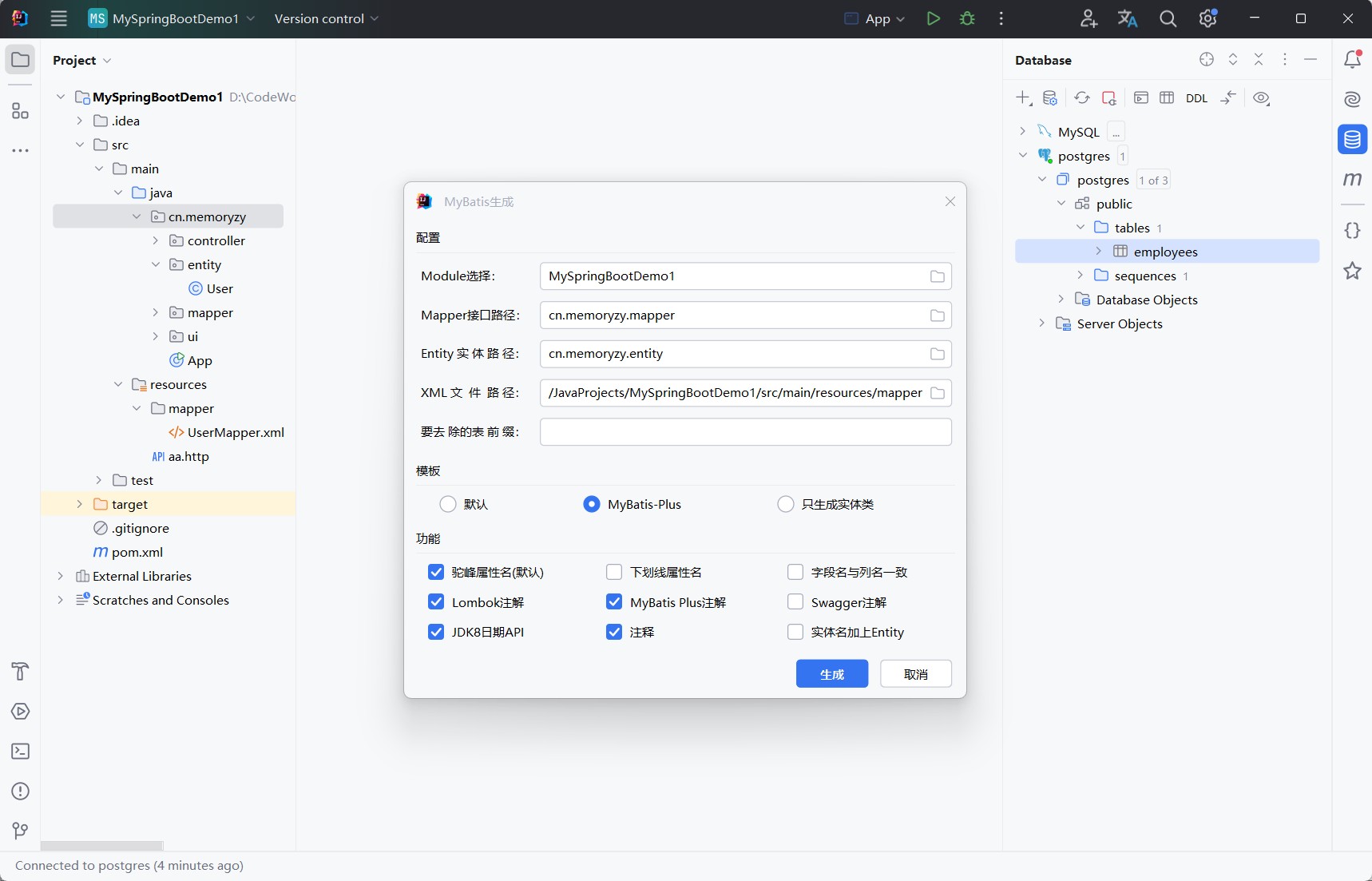Open the Project tool window icon
Viewport: 1372px width, 881px height.
coord(20,60)
